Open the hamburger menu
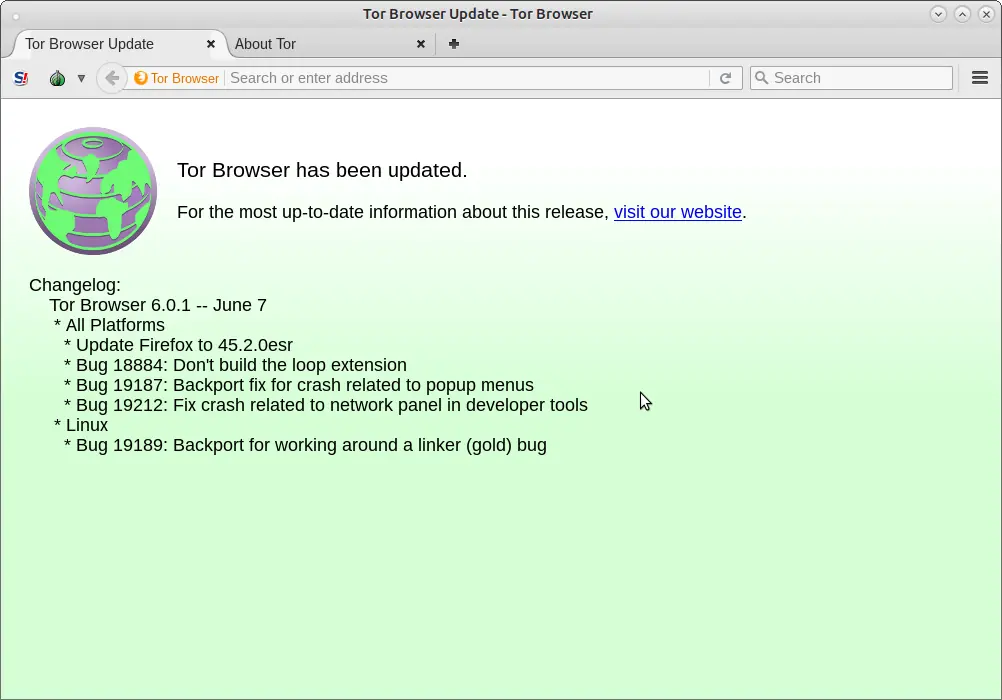This screenshot has height=700, width=1002. pyautogui.click(x=980, y=78)
